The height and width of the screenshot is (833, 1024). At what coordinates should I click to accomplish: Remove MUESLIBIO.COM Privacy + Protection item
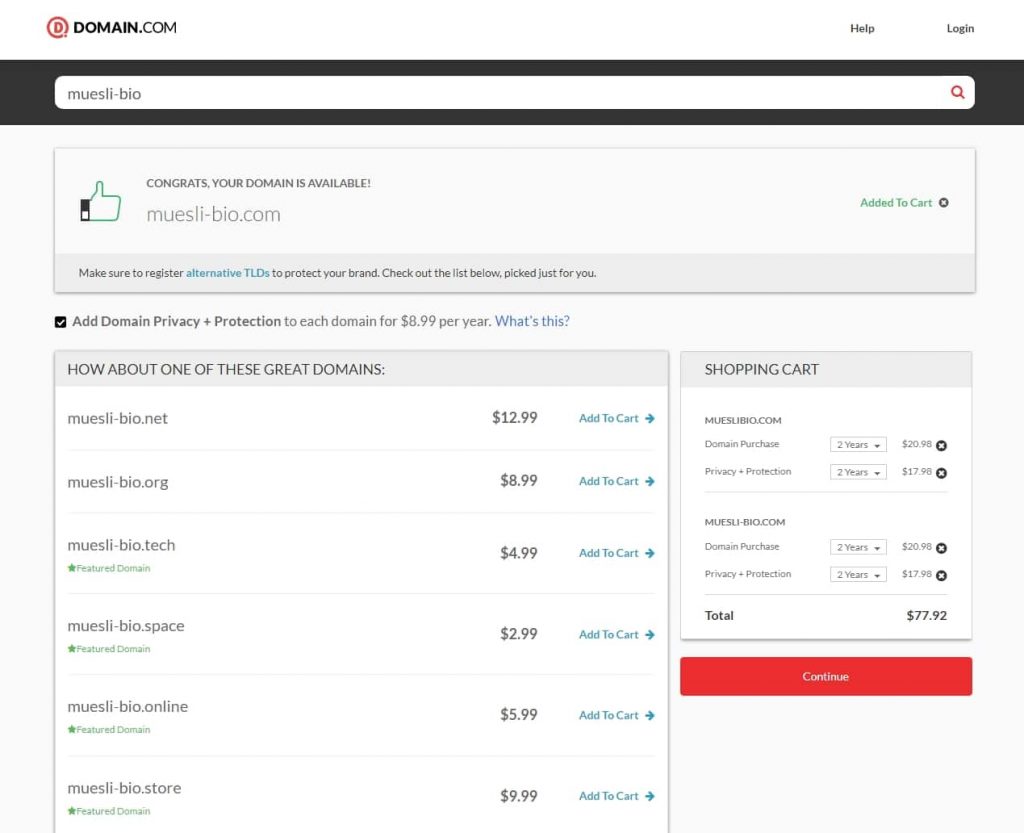point(941,473)
